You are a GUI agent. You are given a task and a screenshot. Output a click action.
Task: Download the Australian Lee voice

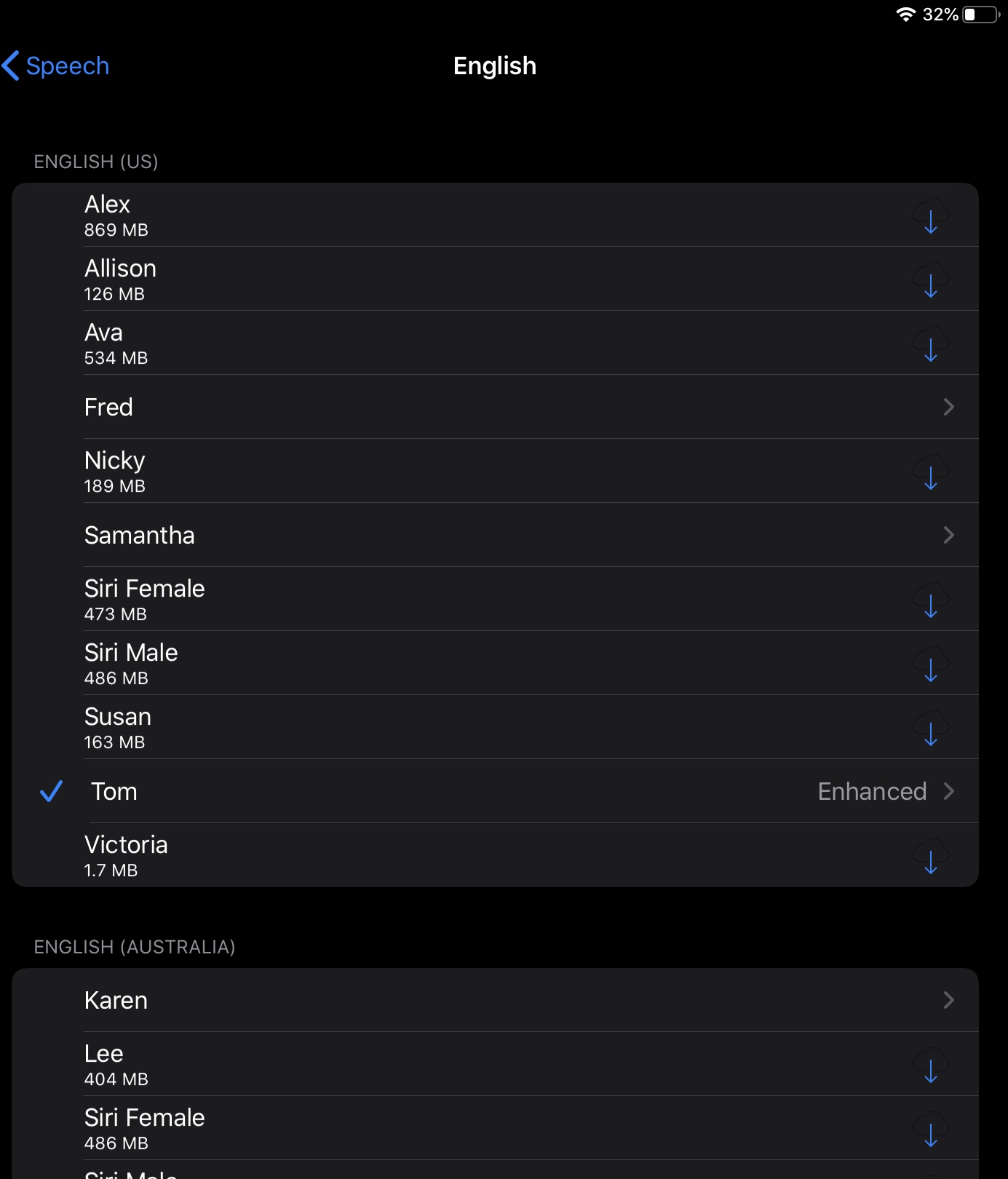[930, 1065]
